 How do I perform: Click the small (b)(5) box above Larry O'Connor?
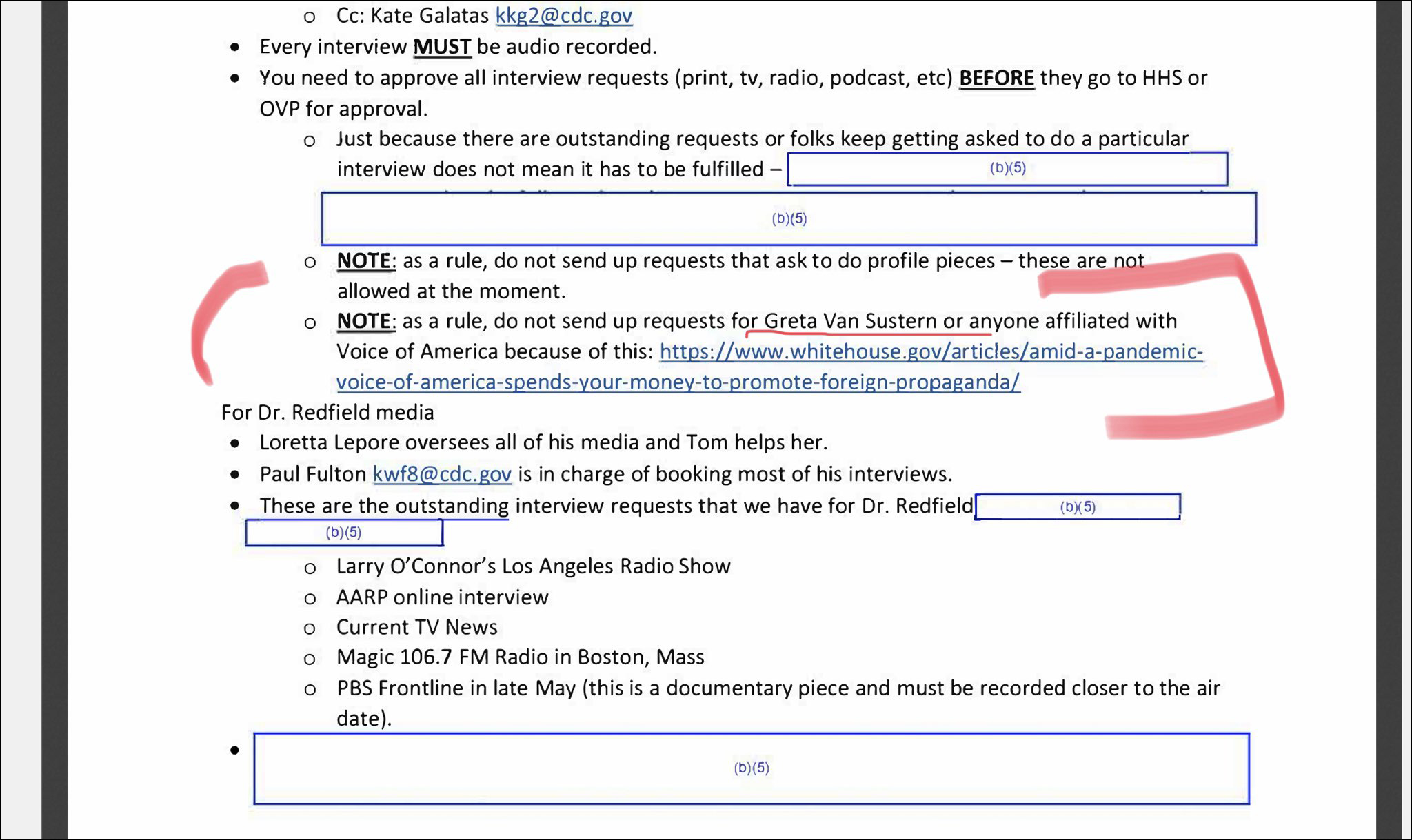[x=343, y=533]
